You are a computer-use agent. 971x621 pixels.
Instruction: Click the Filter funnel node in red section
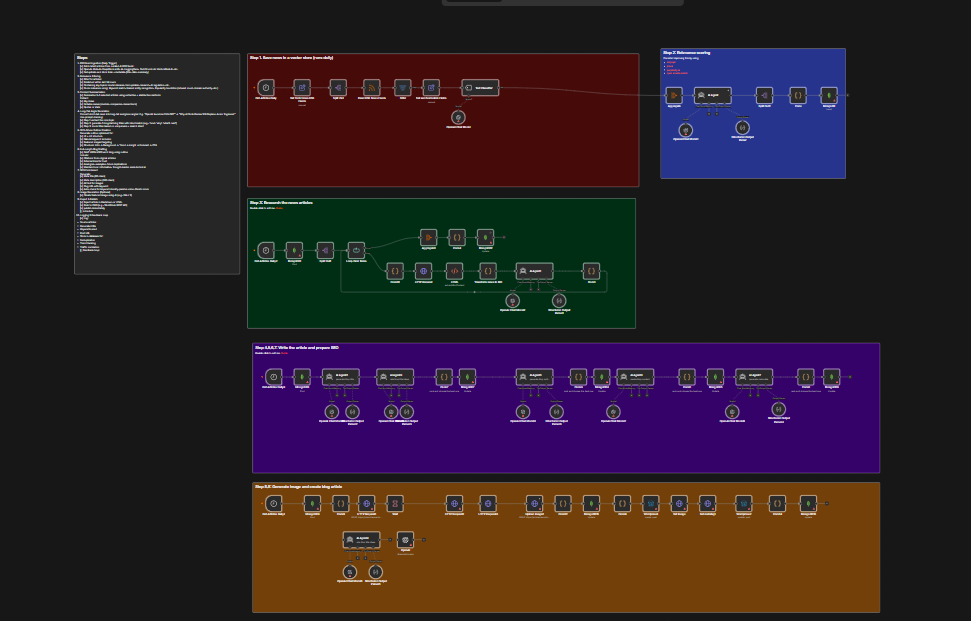click(403, 87)
